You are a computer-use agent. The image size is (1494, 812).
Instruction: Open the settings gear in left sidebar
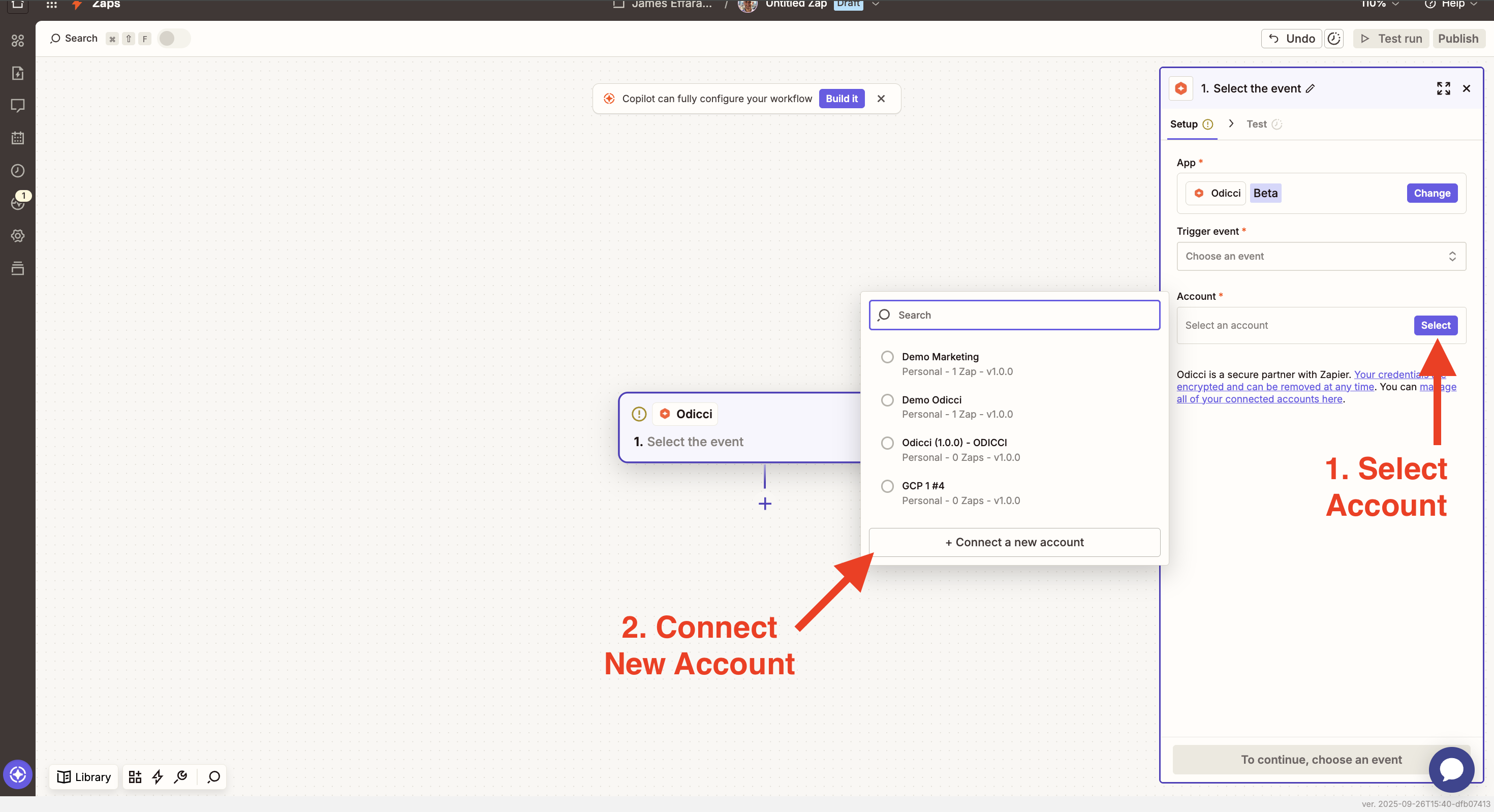click(17, 235)
